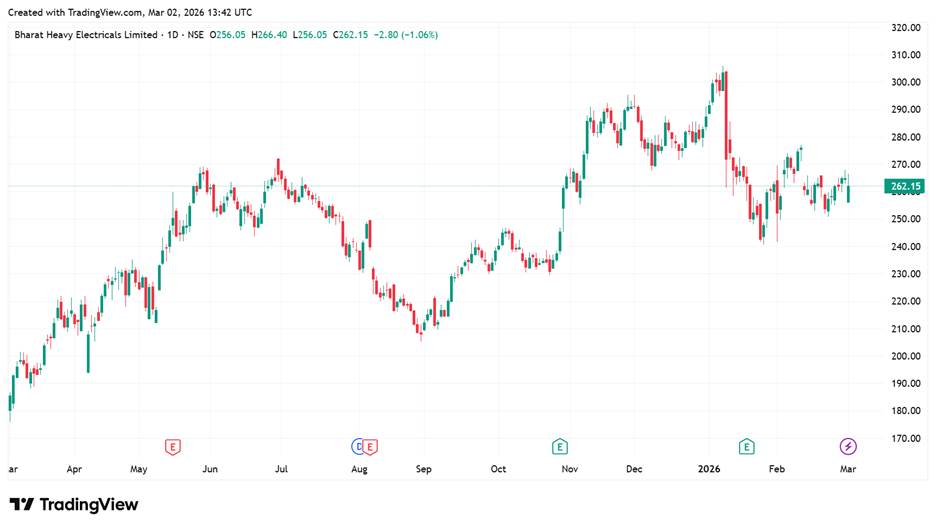The image size is (936, 529).
Task: Open the green earnings marker before February
Action: pos(745,446)
